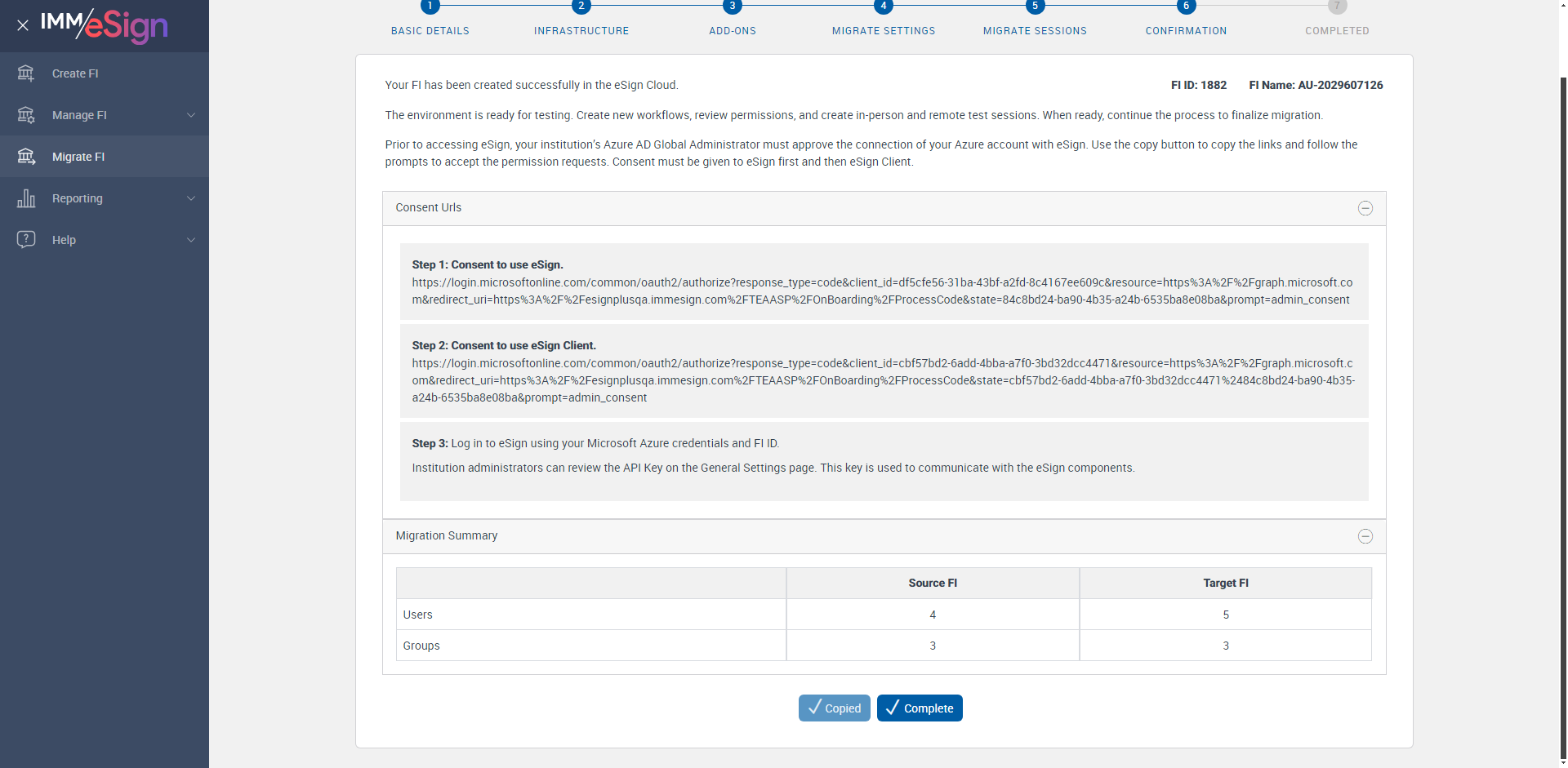This screenshot has width=1568, height=768.
Task: Click the Step 3 login instruction text
Action: click(x=595, y=443)
